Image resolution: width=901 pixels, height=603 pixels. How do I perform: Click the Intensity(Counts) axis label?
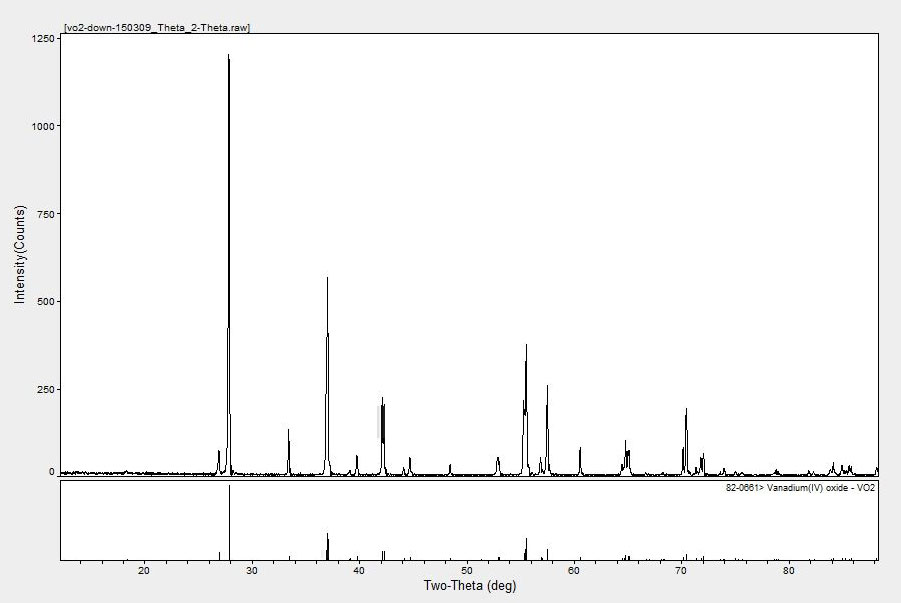(20, 255)
